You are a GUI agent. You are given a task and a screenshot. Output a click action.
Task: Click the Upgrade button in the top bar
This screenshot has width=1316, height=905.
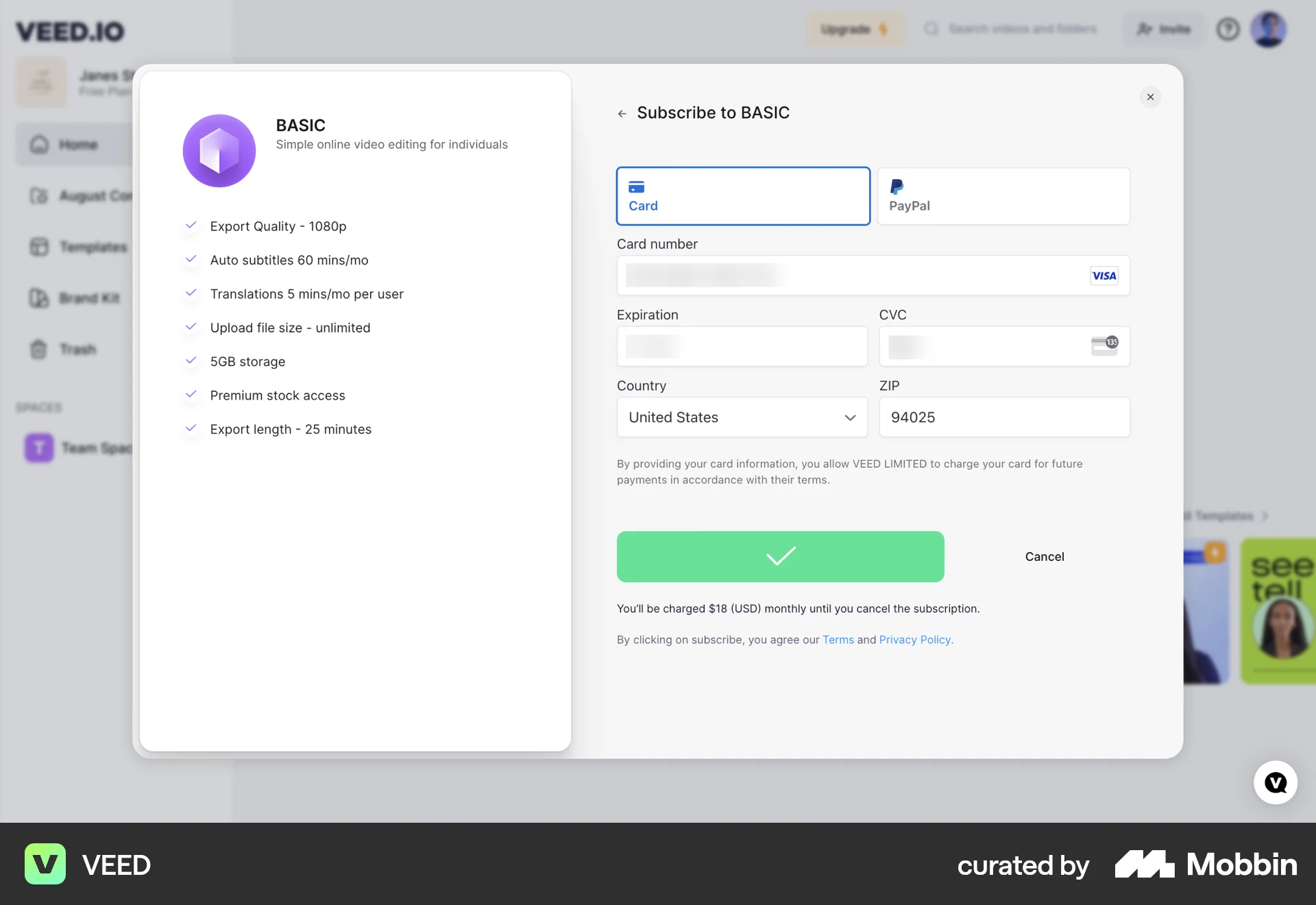tap(855, 29)
